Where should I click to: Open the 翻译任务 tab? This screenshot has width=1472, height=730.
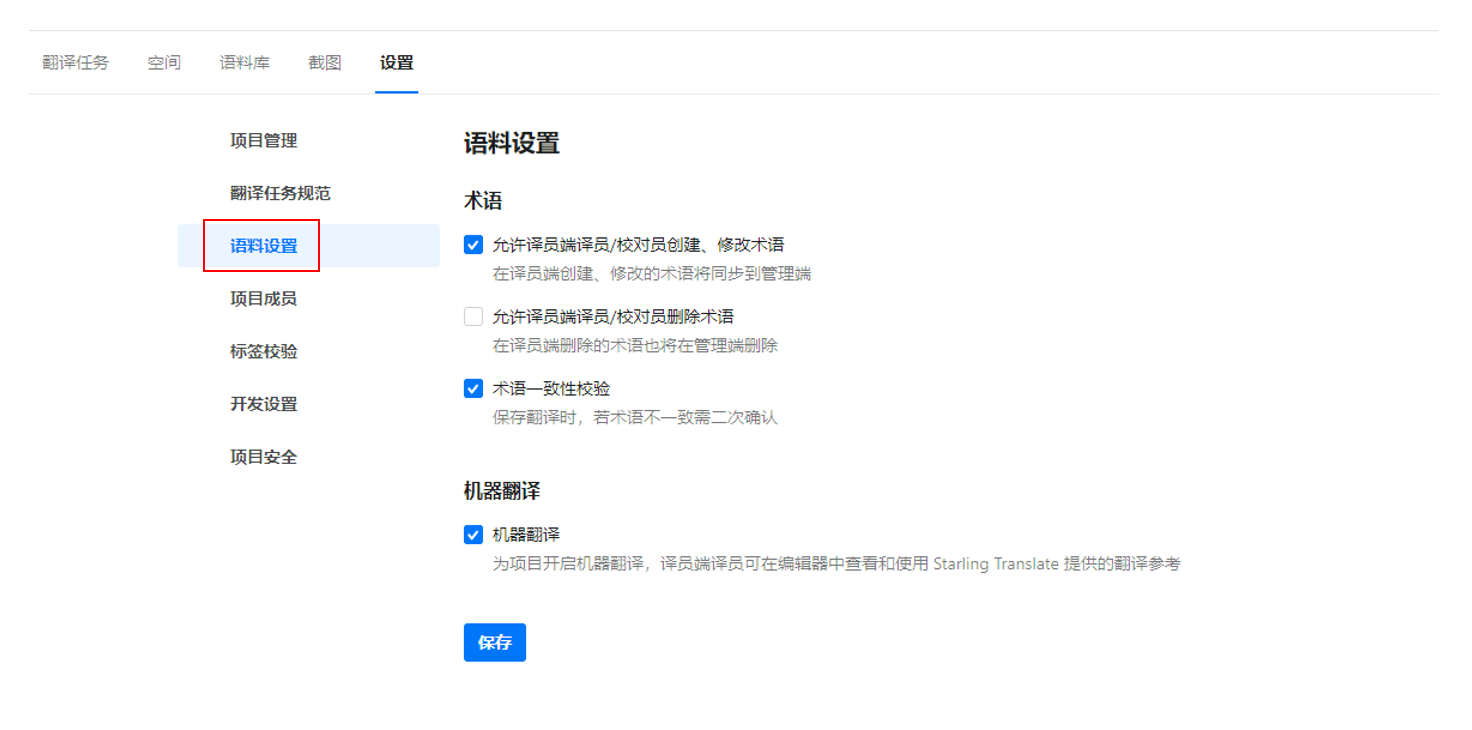click(75, 63)
